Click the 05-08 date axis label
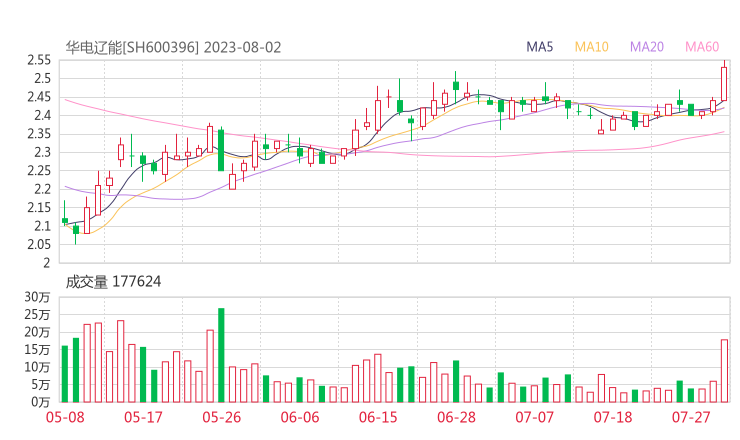740x440 pixels. [x=65, y=417]
